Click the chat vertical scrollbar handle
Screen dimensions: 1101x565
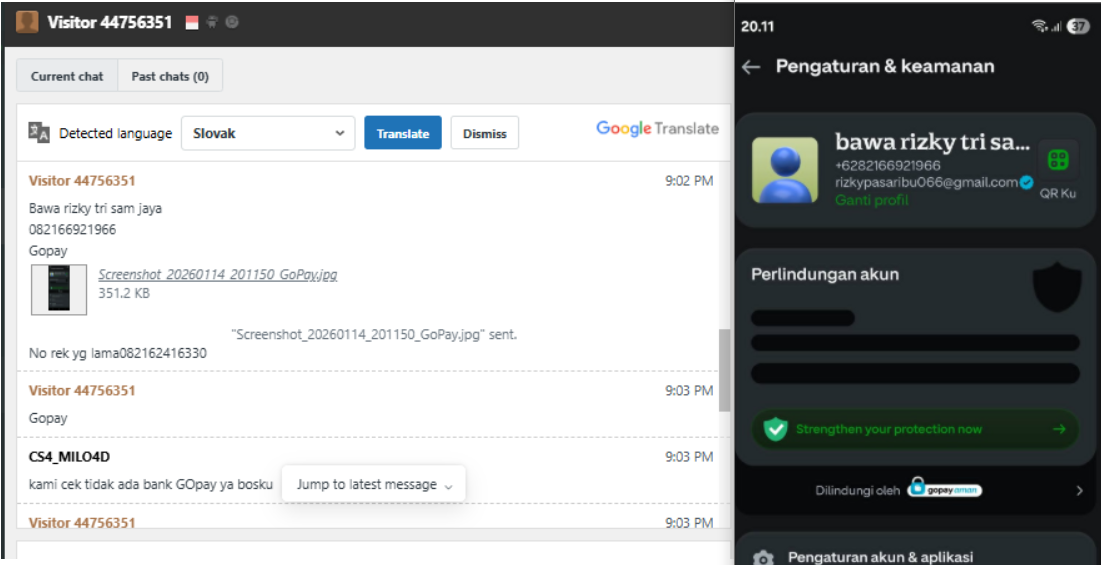click(x=724, y=370)
